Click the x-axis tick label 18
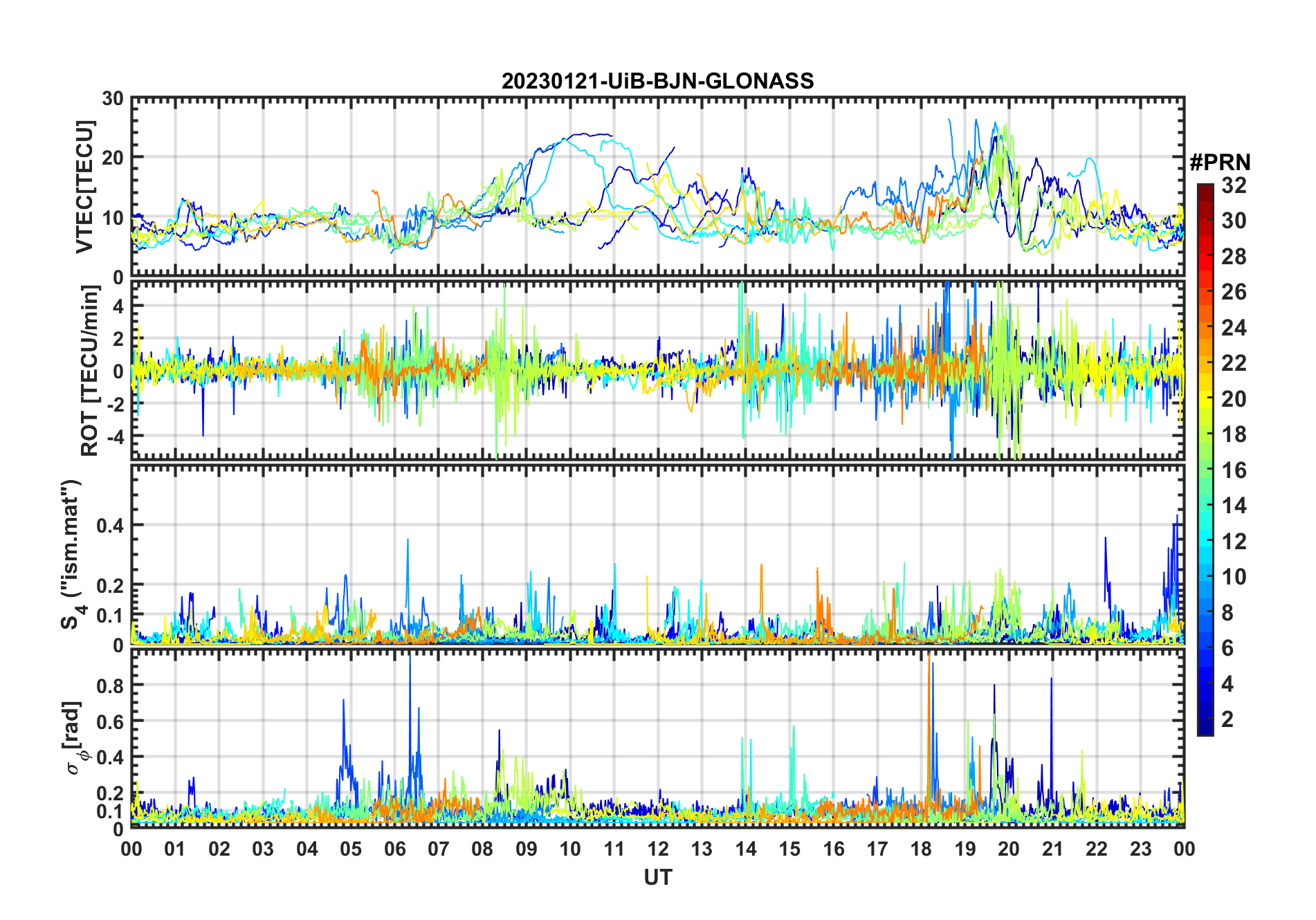1316x920 pixels. click(x=921, y=849)
